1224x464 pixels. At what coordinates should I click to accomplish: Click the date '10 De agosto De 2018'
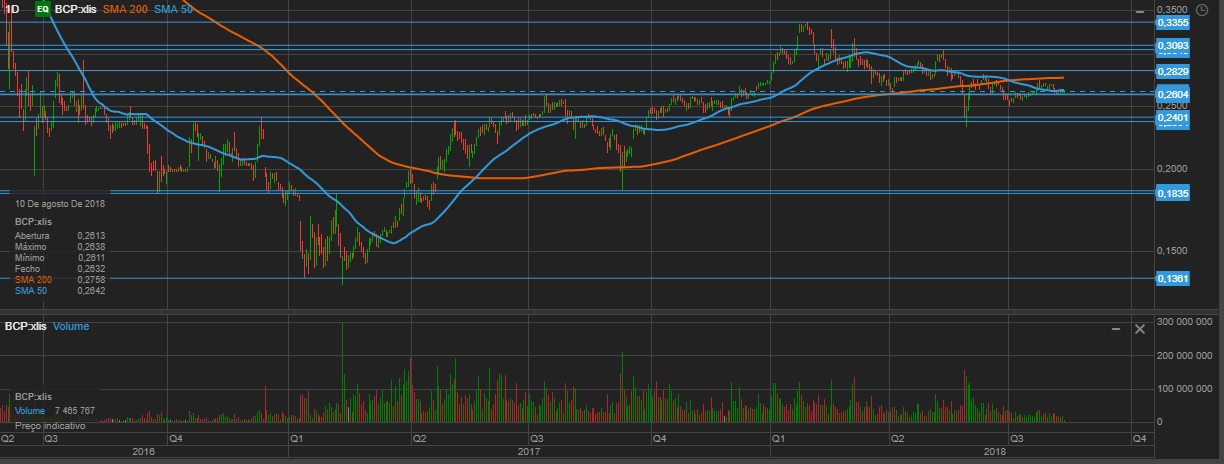click(60, 203)
